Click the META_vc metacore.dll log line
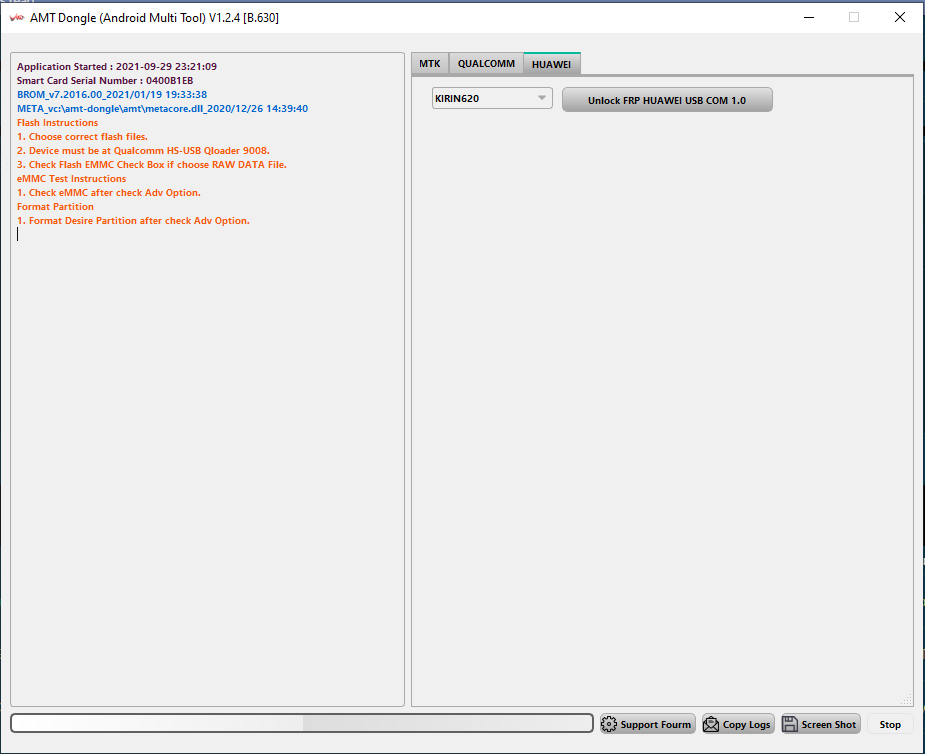Viewport: 925px width, 754px height. click(162, 109)
